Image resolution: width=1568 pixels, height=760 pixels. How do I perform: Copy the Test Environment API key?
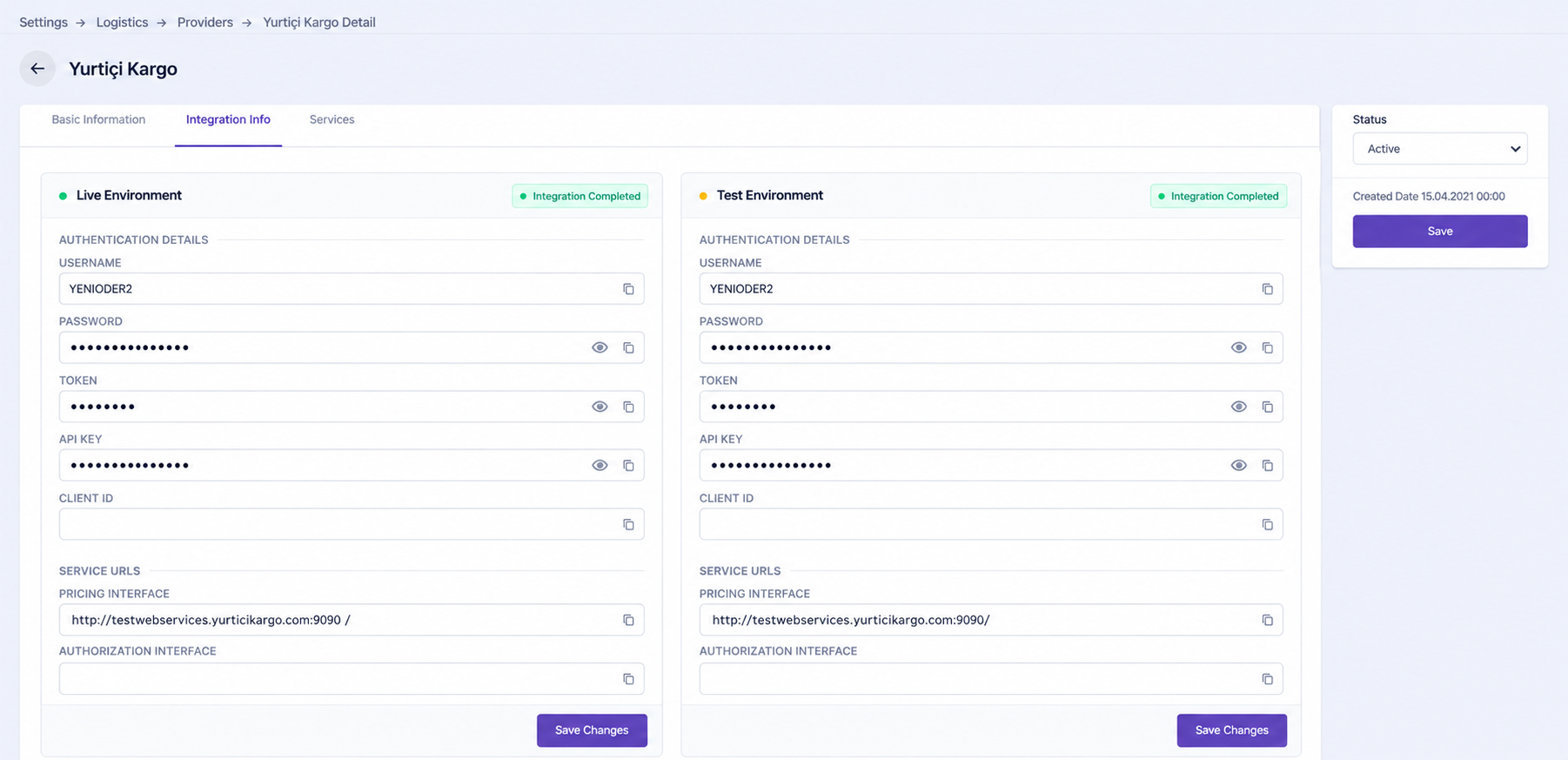pos(1268,466)
